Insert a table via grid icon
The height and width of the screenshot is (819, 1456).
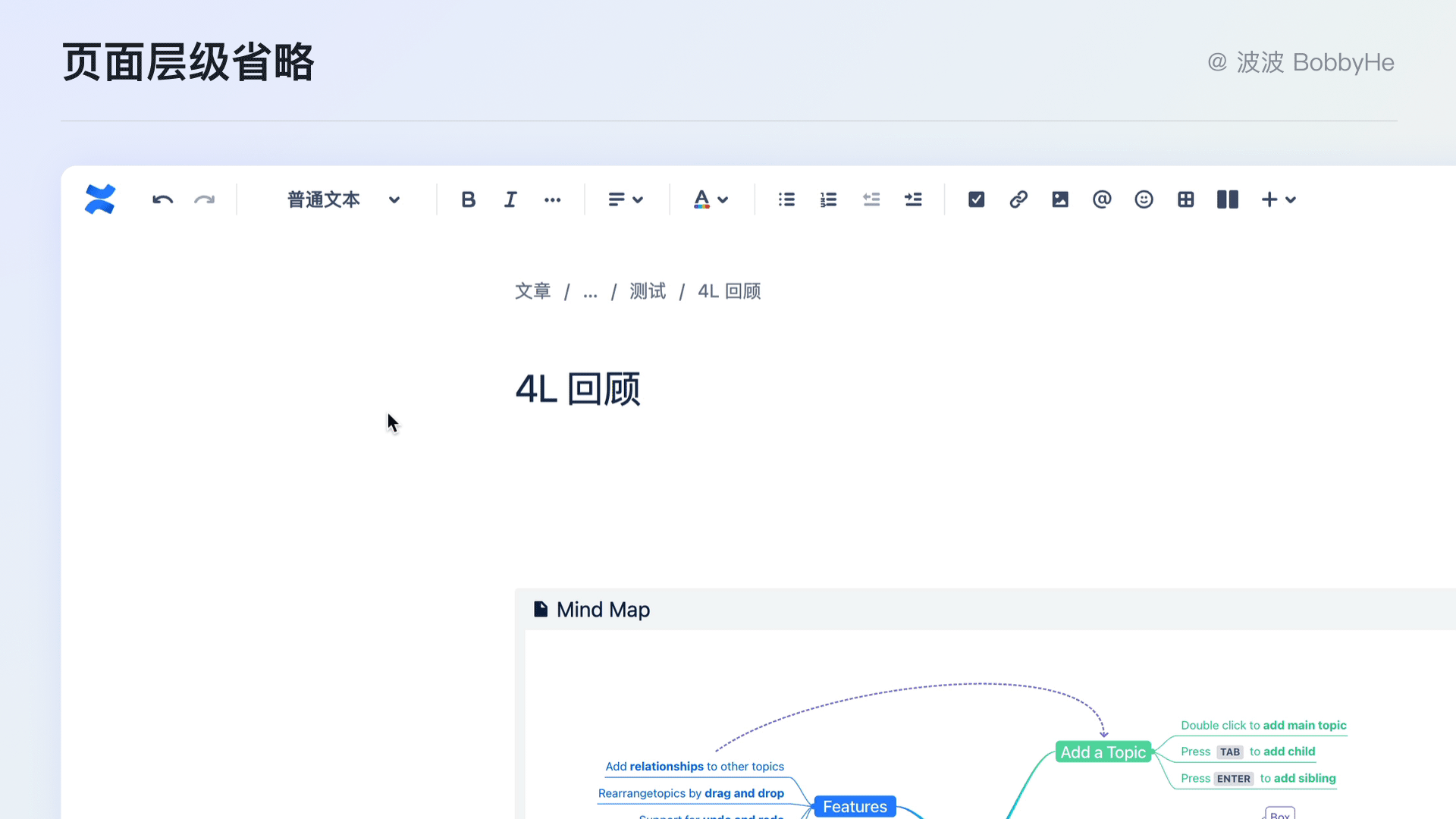(1186, 199)
